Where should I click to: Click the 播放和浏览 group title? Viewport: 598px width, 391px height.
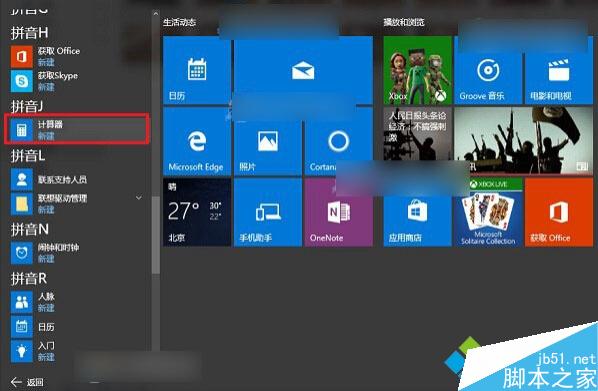(x=404, y=22)
